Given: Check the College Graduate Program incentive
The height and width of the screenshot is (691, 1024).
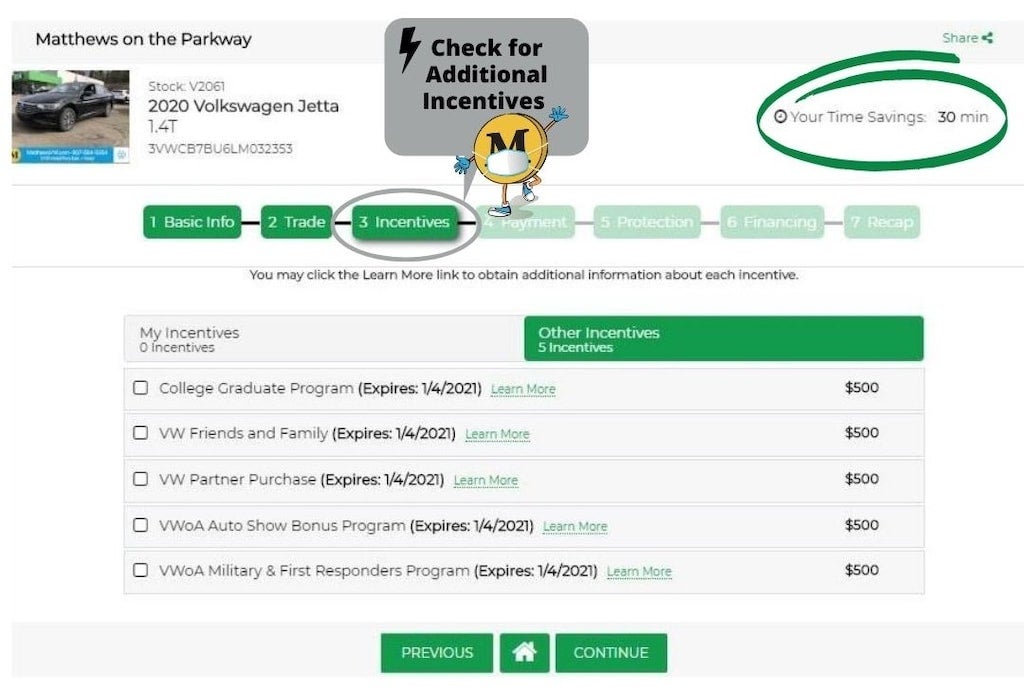Looking at the screenshot, I should point(140,388).
